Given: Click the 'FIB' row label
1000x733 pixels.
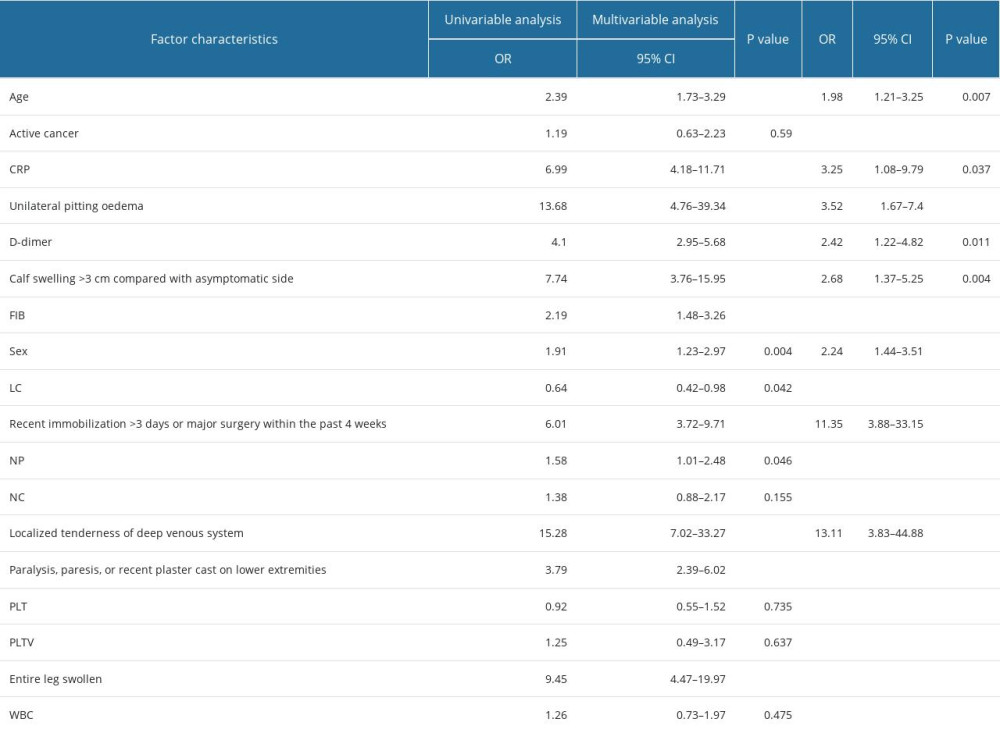Looking at the screenshot, I should tap(17, 315).
